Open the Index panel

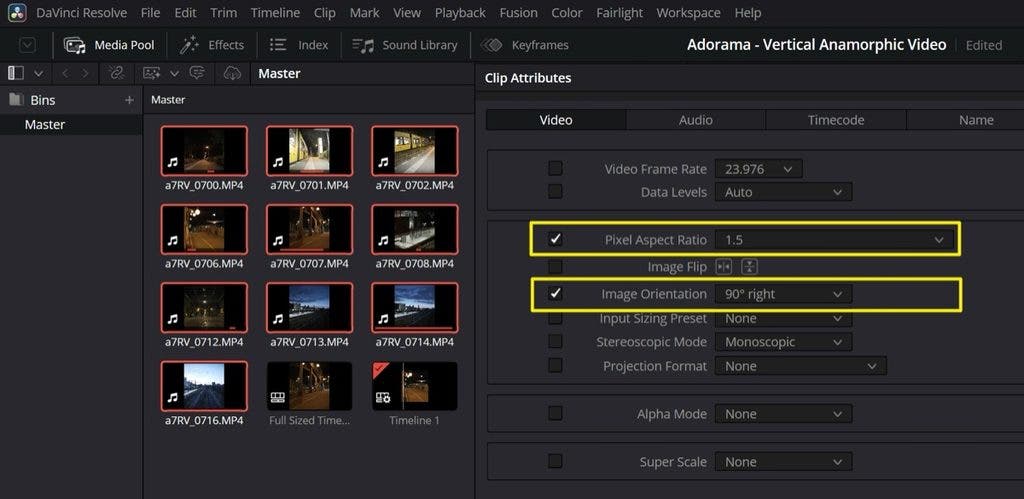(x=300, y=45)
